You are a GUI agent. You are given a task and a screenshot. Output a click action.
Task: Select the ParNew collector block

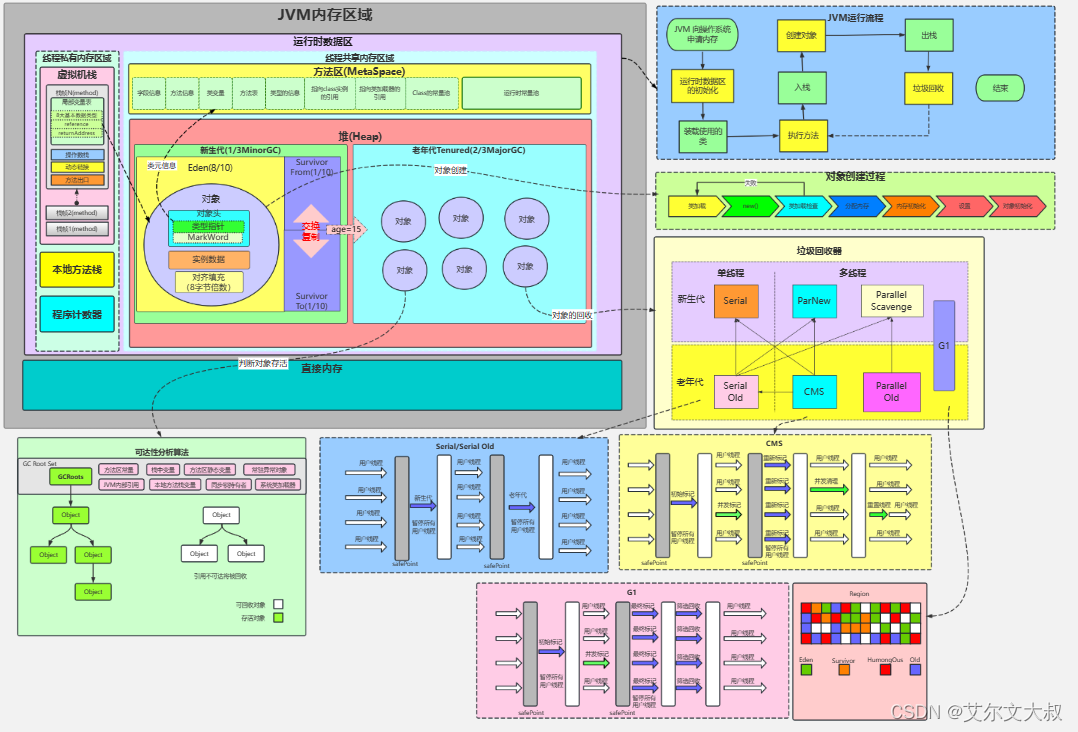point(814,300)
